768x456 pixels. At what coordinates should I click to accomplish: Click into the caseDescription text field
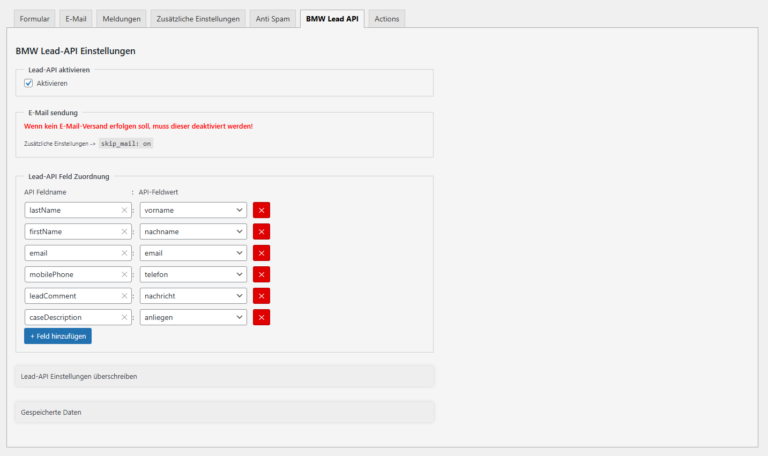click(78, 317)
